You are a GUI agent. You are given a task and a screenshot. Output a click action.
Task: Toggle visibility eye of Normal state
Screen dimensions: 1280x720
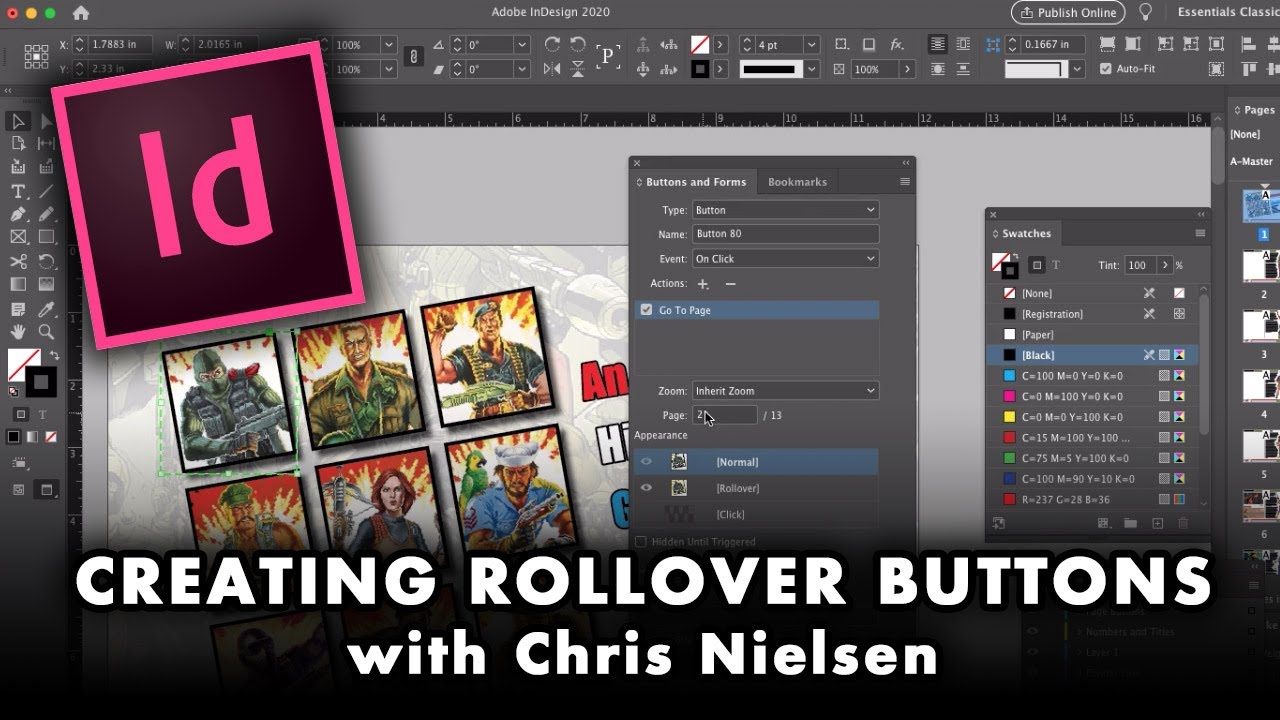(646, 462)
